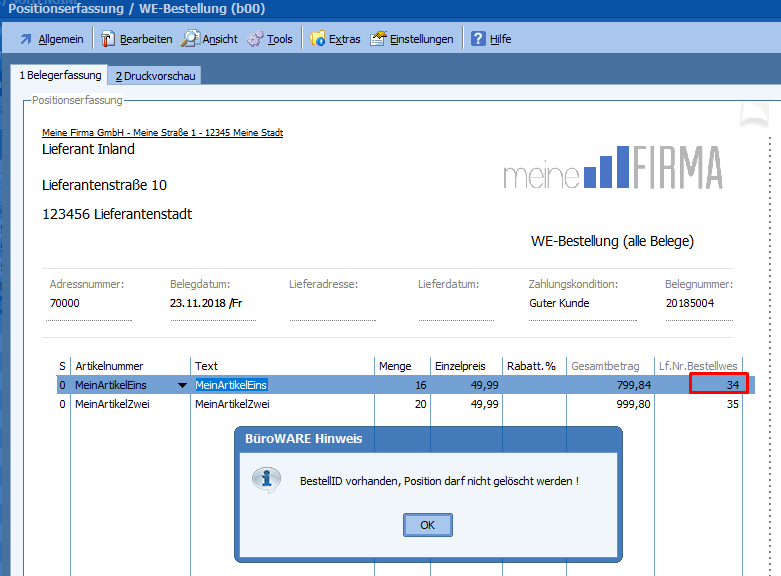
Task: Click the Allgemein arrow icon
Action: (24, 39)
